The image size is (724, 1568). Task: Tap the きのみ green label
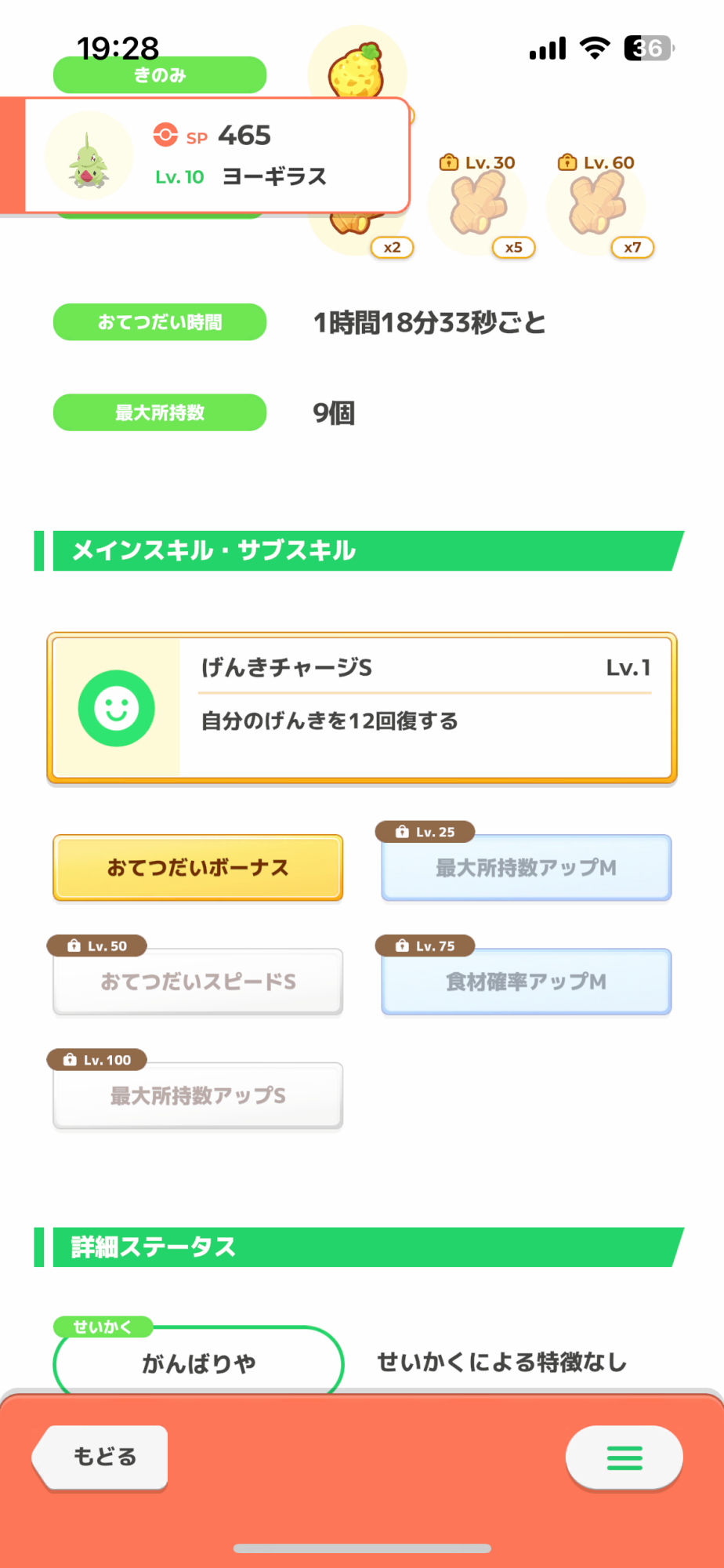pos(160,76)
